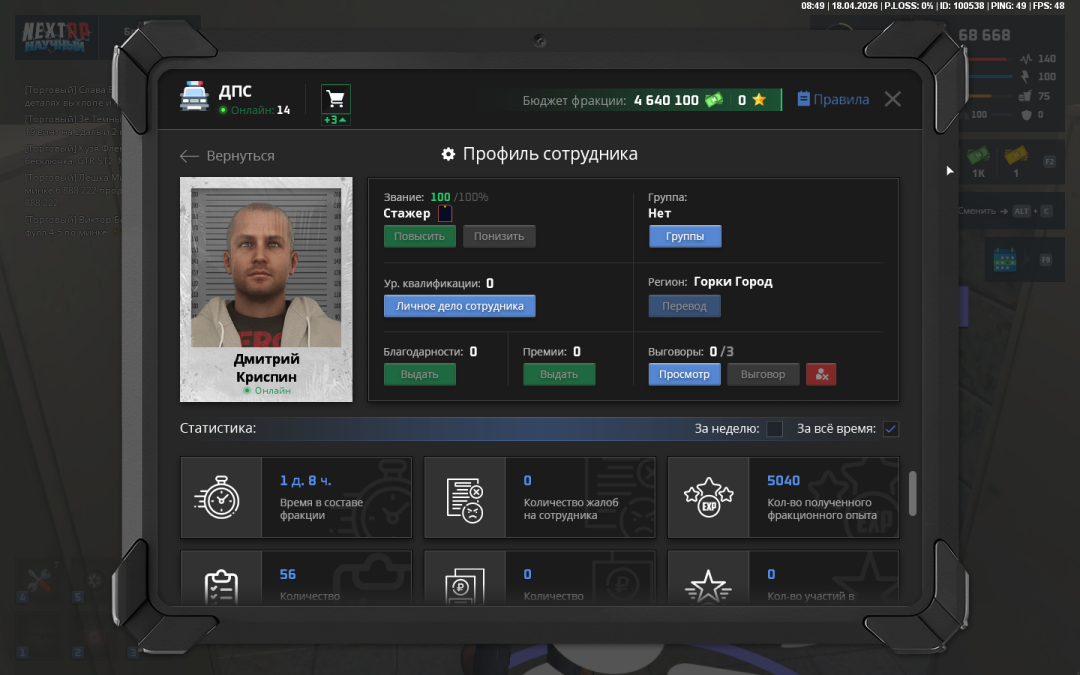Enable the 'За неделю' statistics checkbox
Viewport: 1080px width, 675px height.
point(774,429)
